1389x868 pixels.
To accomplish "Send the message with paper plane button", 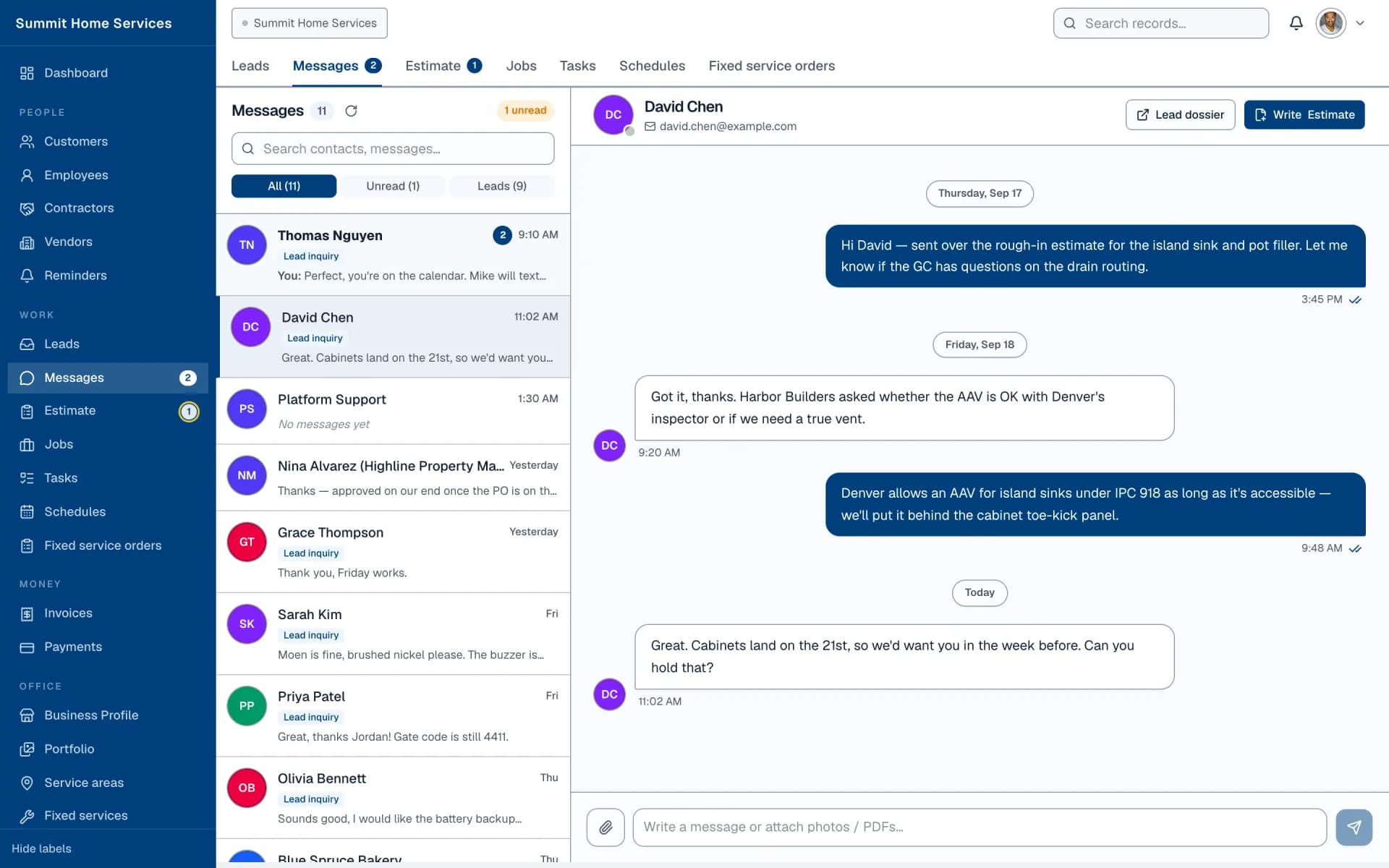I will pos(1354,827).
